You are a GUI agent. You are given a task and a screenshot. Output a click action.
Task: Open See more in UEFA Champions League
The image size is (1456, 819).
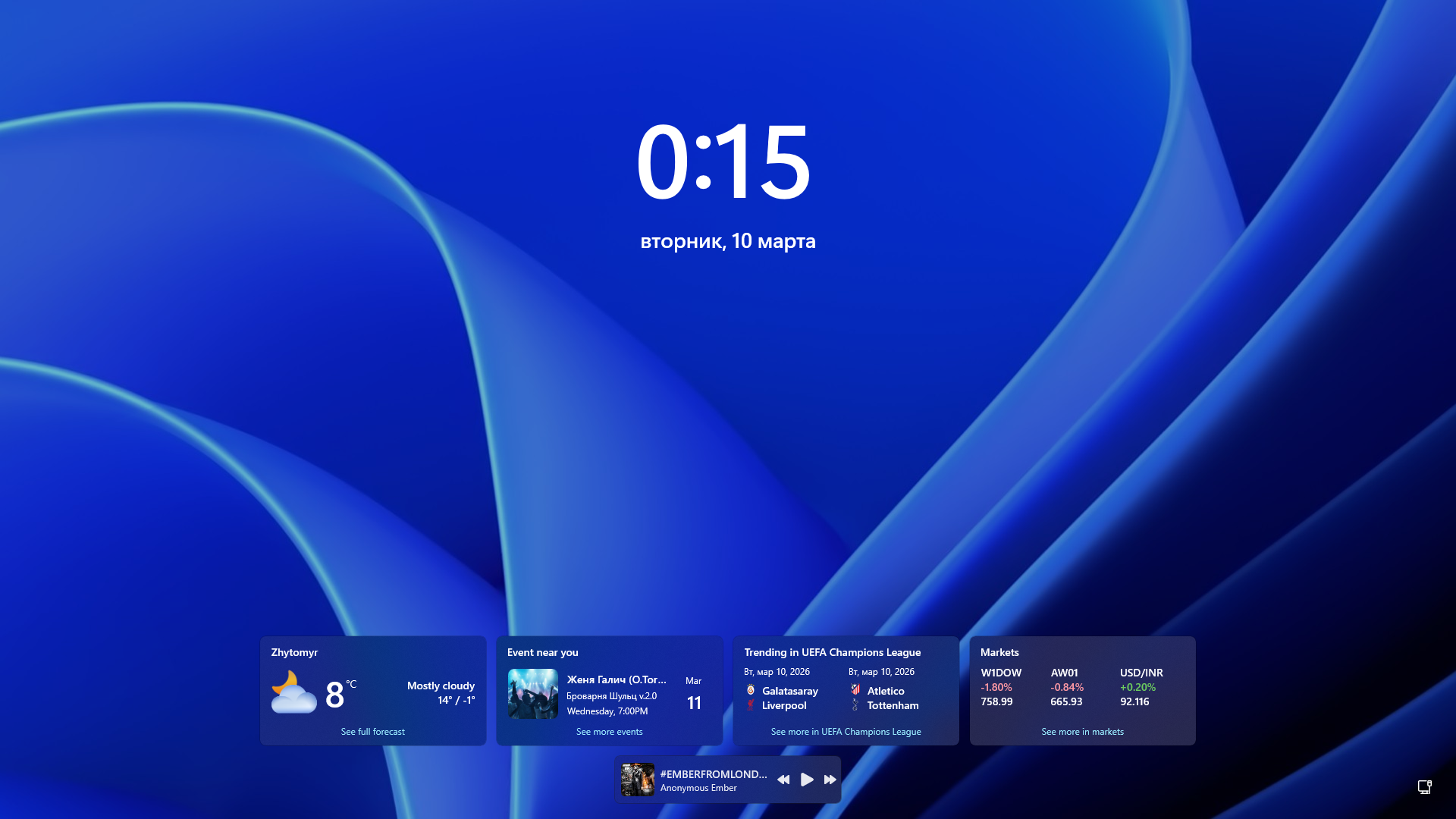click(x=846, y=732)
